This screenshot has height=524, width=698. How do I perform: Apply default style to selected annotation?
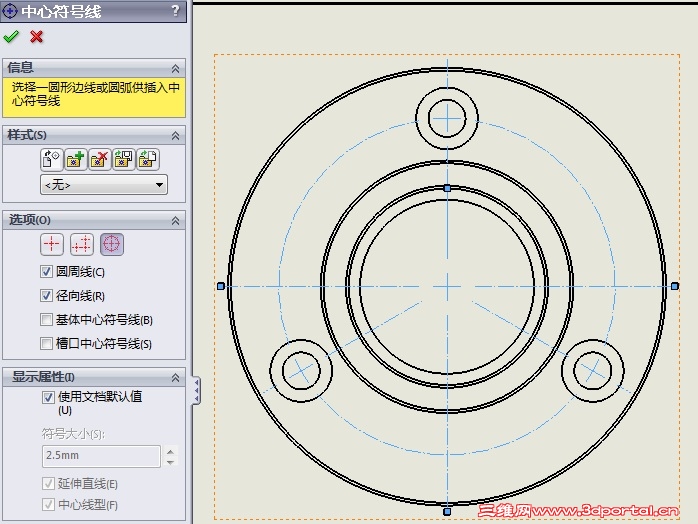[52, 159]
